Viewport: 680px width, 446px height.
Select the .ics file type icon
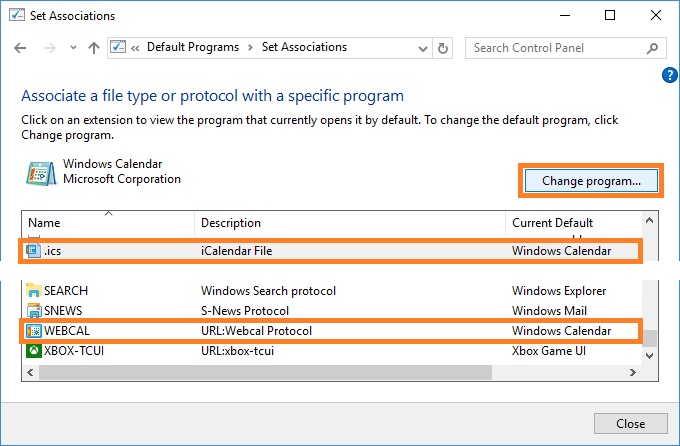[x=33, y=250]
